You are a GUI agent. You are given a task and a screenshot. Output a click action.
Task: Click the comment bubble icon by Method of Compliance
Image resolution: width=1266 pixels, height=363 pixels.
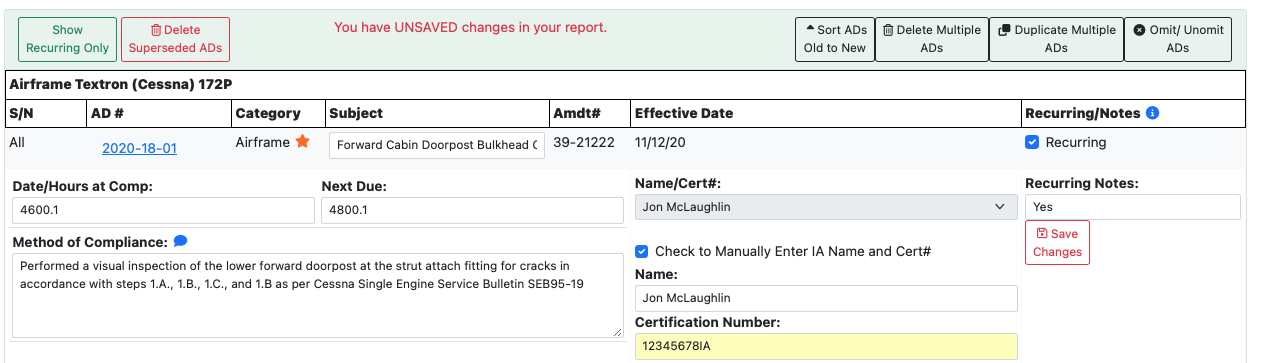coord(180,241)
